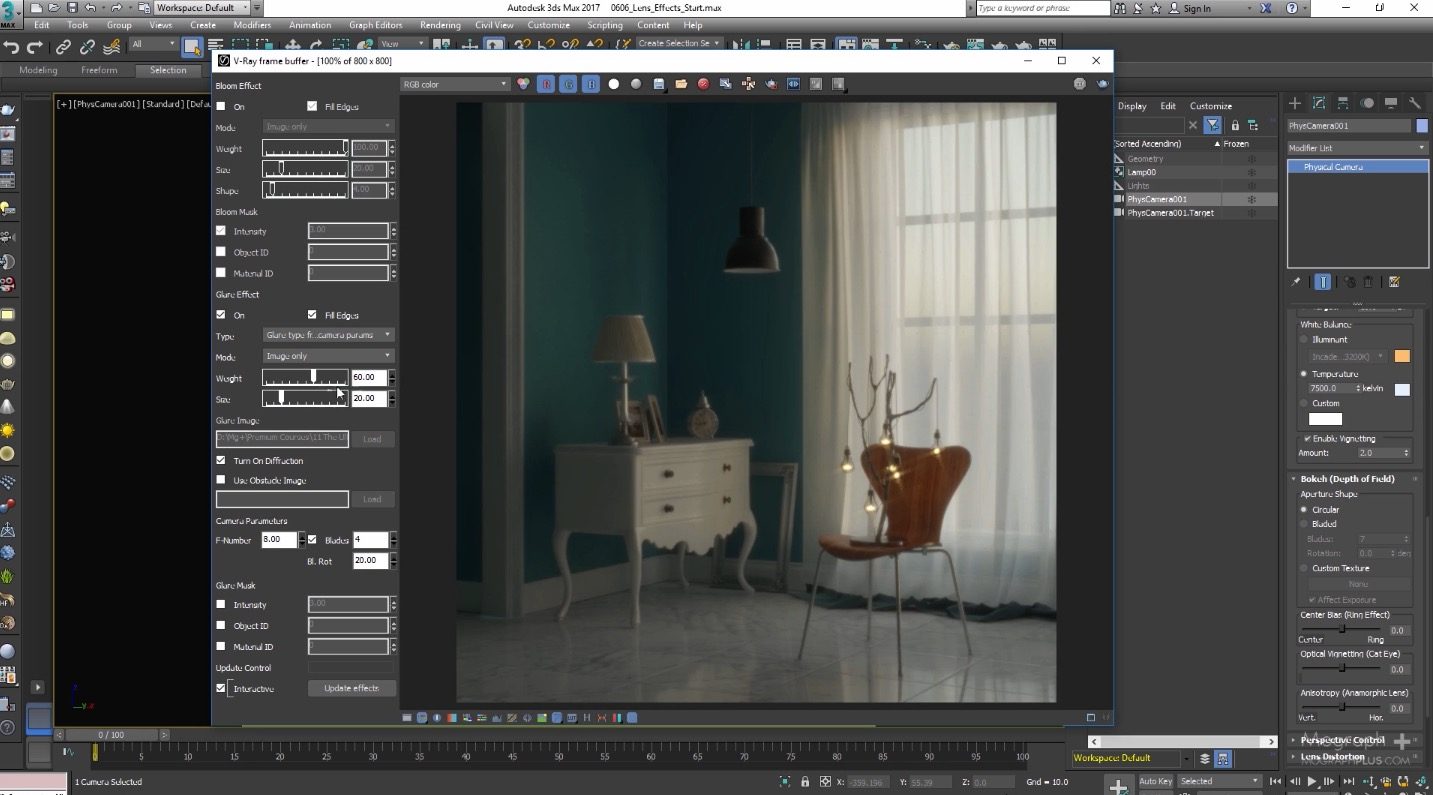The image size is (1433, 795).
Task: Toggle the funnel filter icon in Scene Explorer
Action: click(1213, 125)
